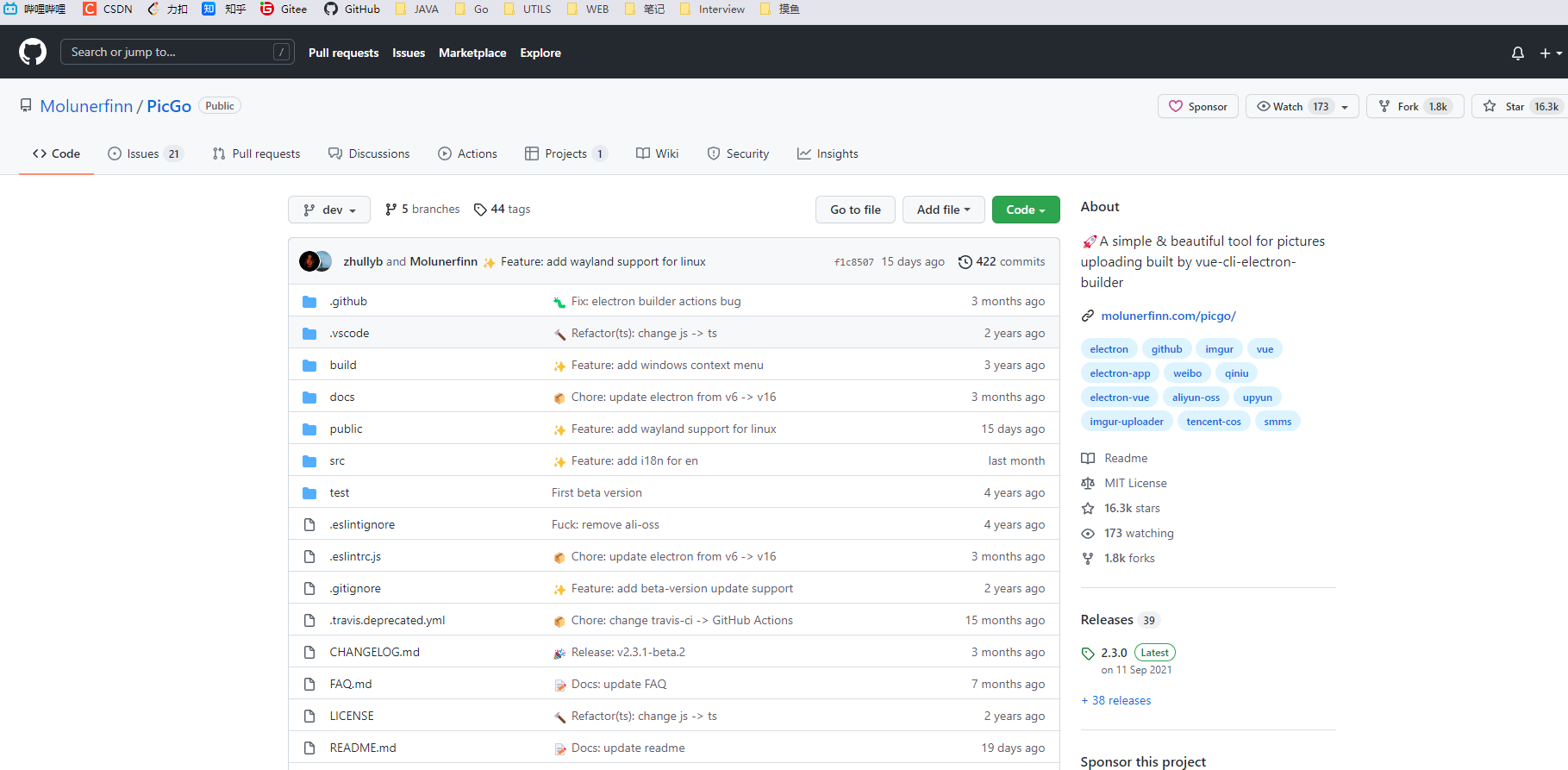Image resolution: width=1568 pixels, height=770 pixels.
Task: Open the FAQ.md file
Action: click(x=351, y=685)
